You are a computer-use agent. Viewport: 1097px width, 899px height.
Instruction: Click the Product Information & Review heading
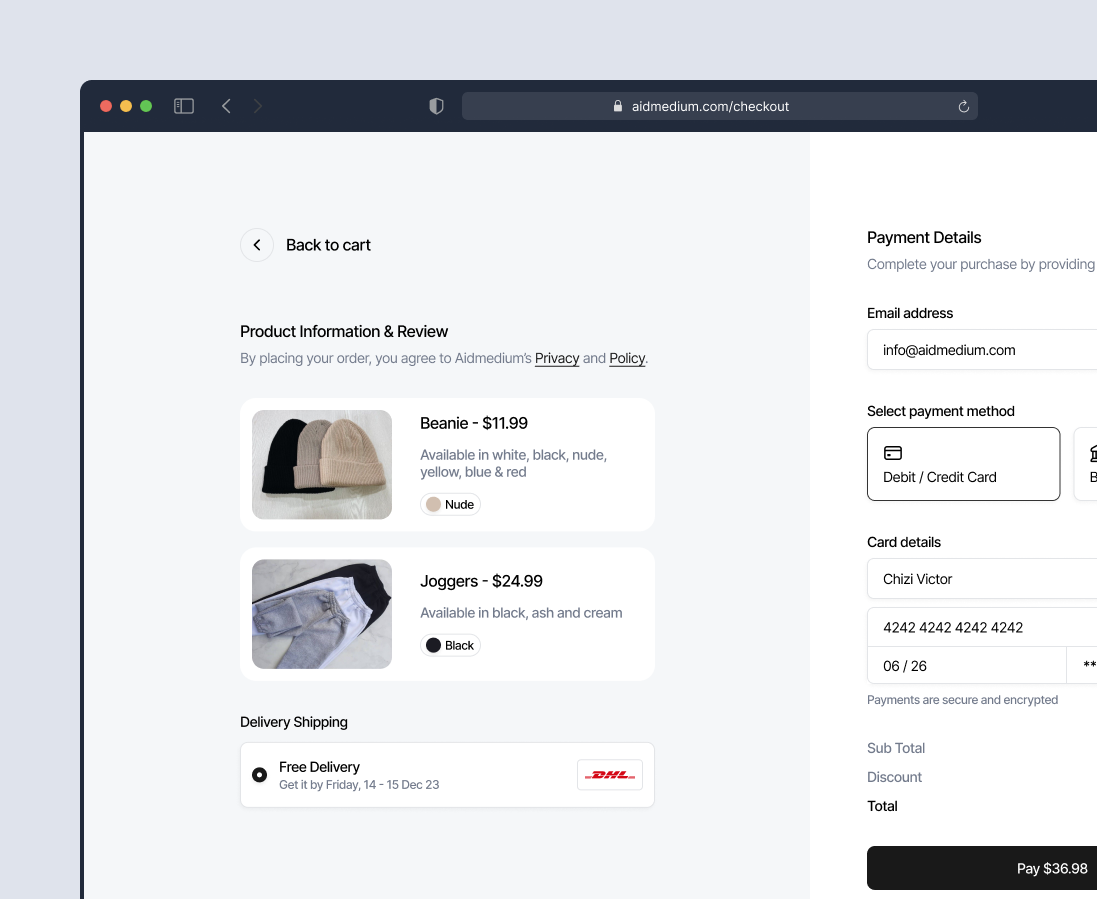(x=344, y=332)
